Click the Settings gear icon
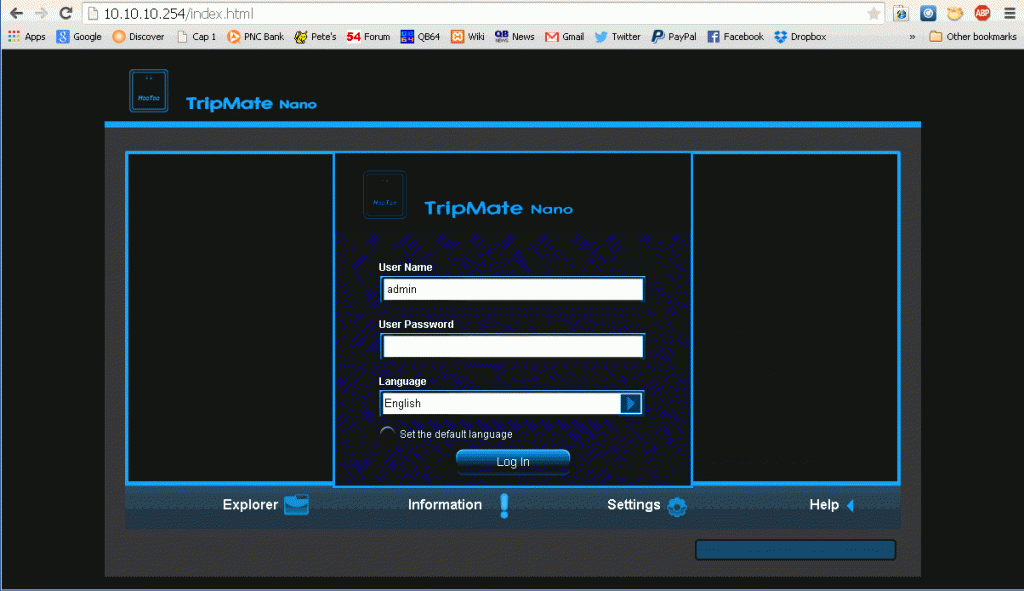The height and width of the screenshot is (591, 1024). pos(677,506)
